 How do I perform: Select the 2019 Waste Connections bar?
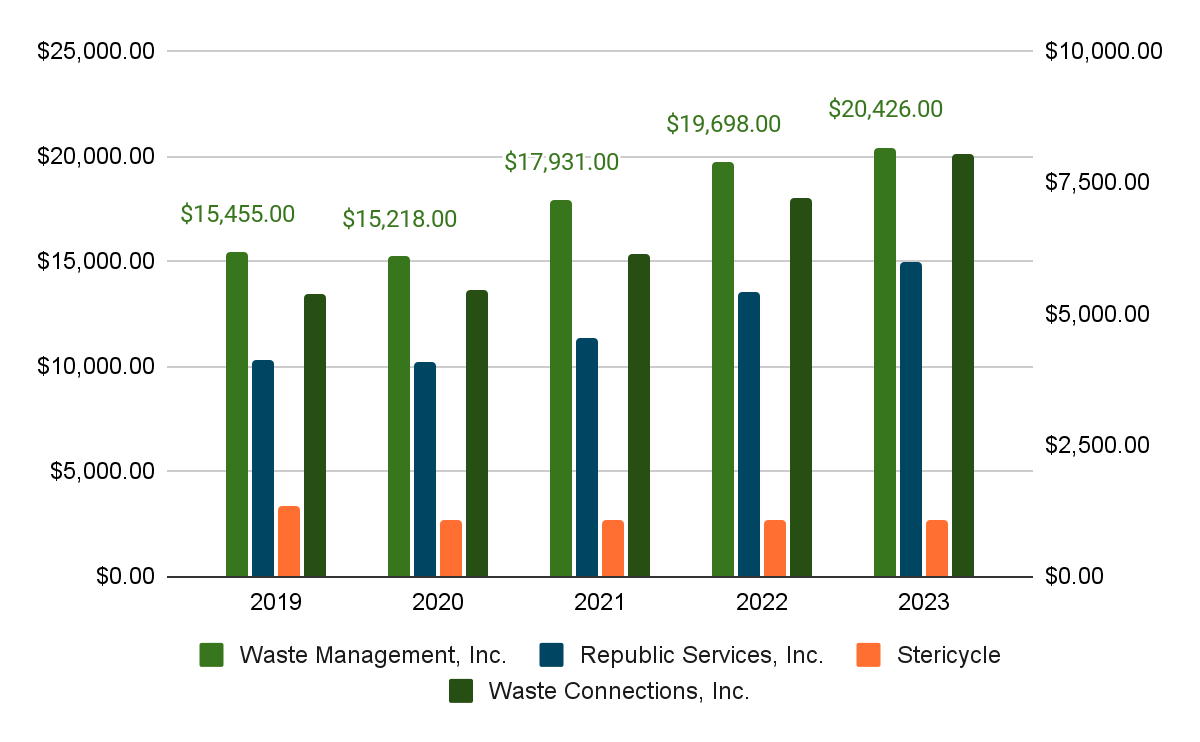315,435
